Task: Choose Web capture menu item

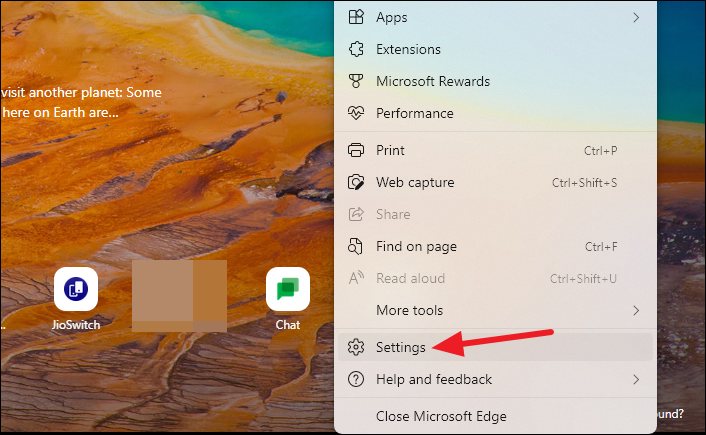Action: (495, 182)
